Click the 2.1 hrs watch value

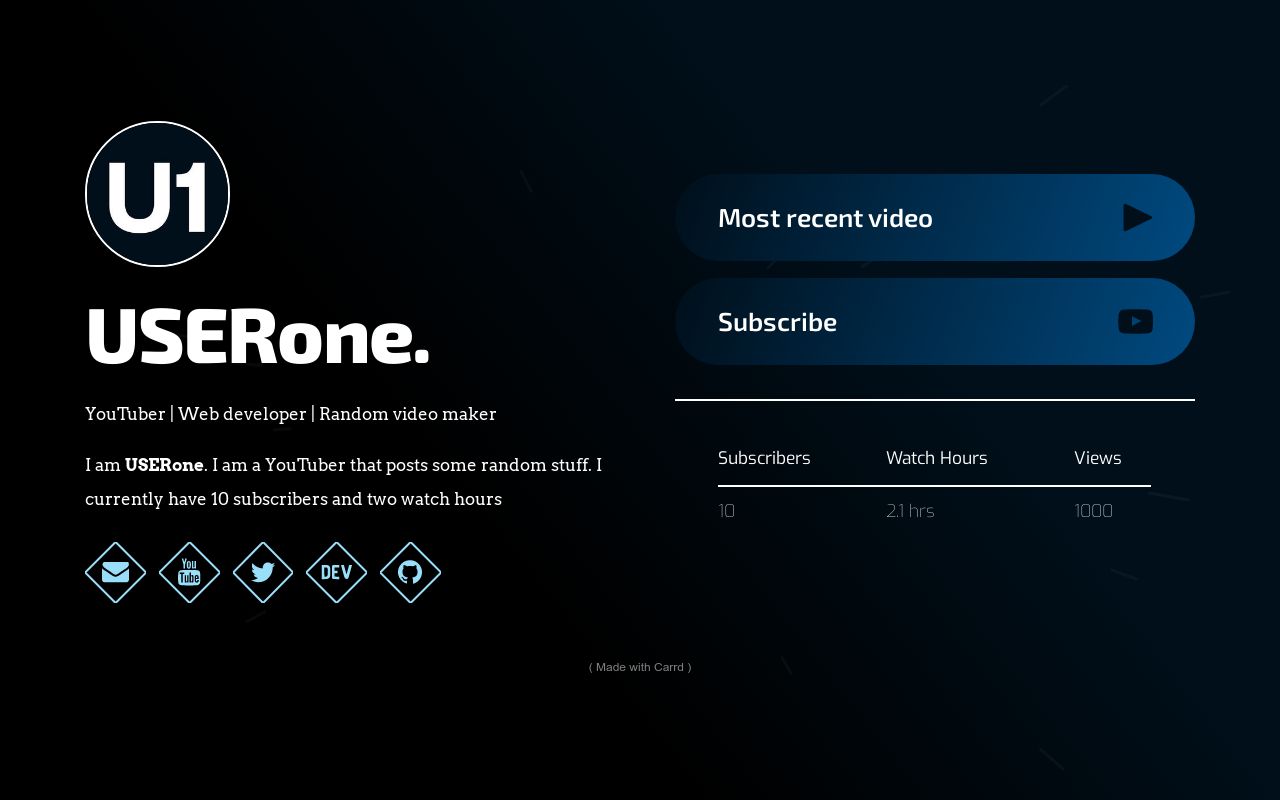(x=910, y=510)
